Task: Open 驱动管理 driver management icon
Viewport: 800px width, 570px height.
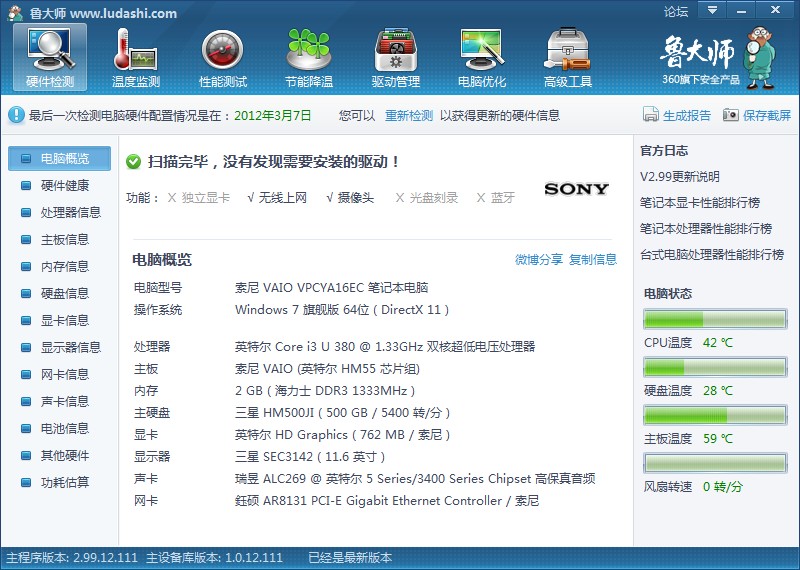Action: tap(395, 50)
